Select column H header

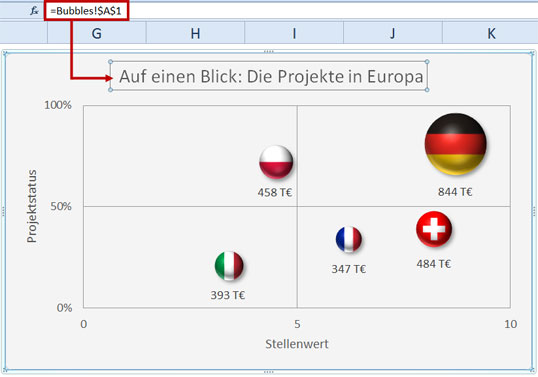click(195, 33)
